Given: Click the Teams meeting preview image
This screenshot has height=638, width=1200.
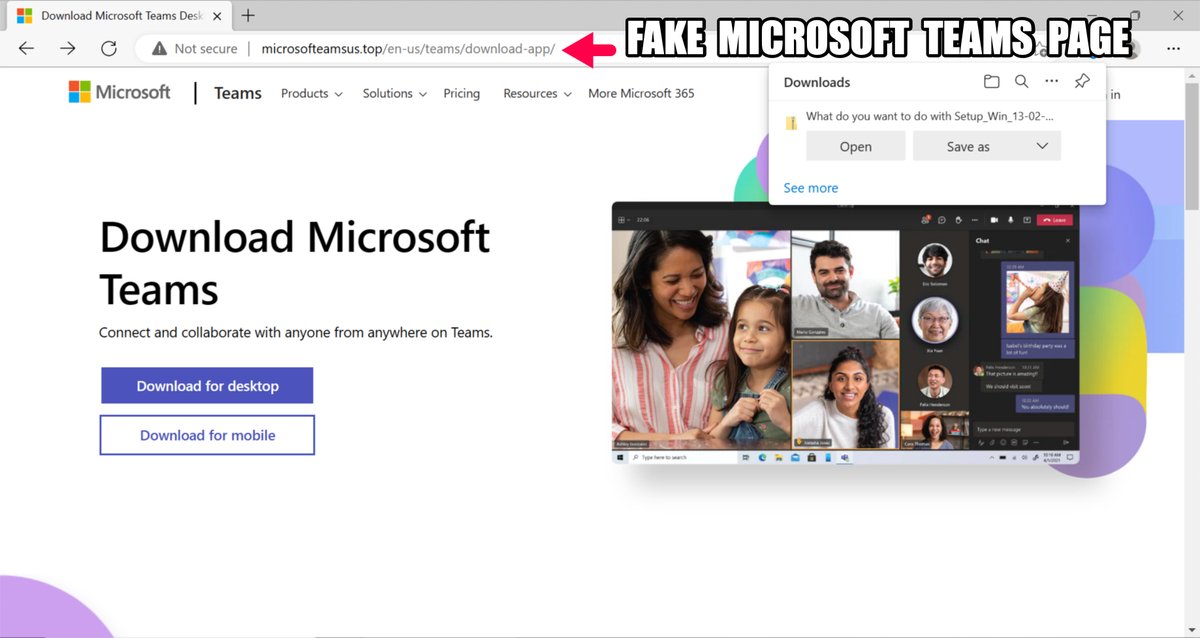Looking at the screenshot, I should (846, 333).
